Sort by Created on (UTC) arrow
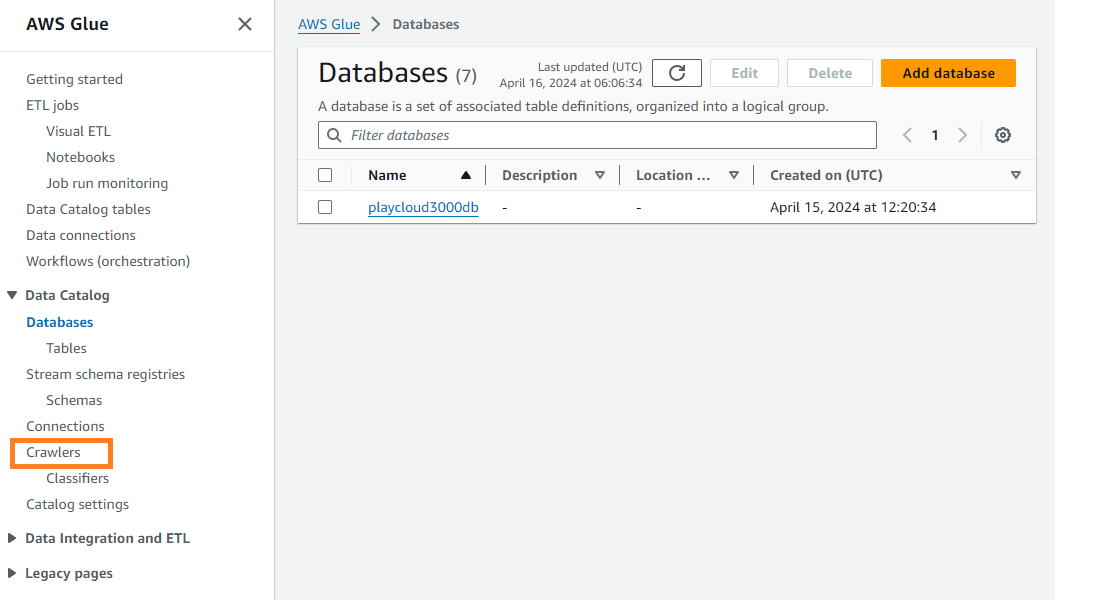This screenshot has width=1107, height=600. pyautogui.click(x=1016, y=175)
